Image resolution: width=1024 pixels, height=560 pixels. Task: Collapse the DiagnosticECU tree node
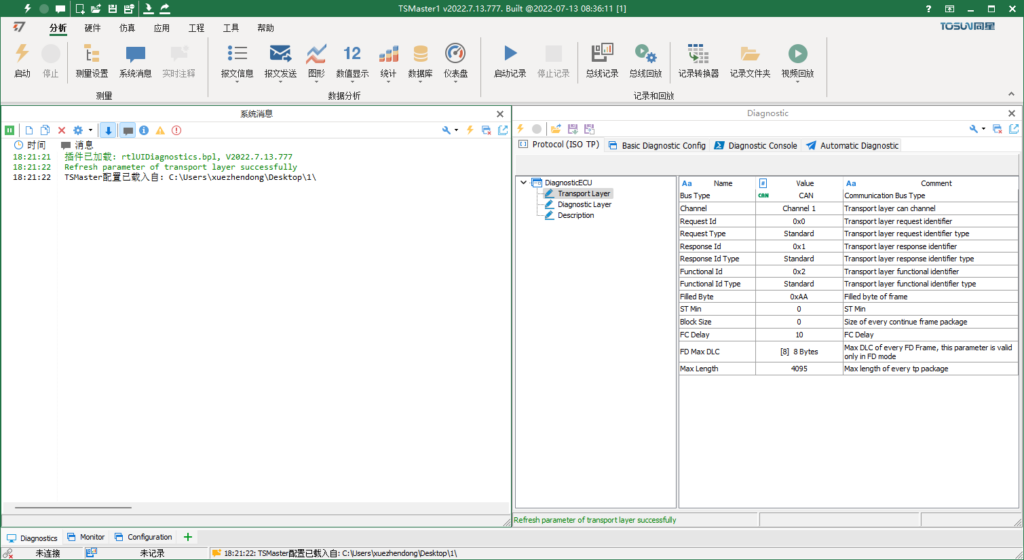pos(523,183)
